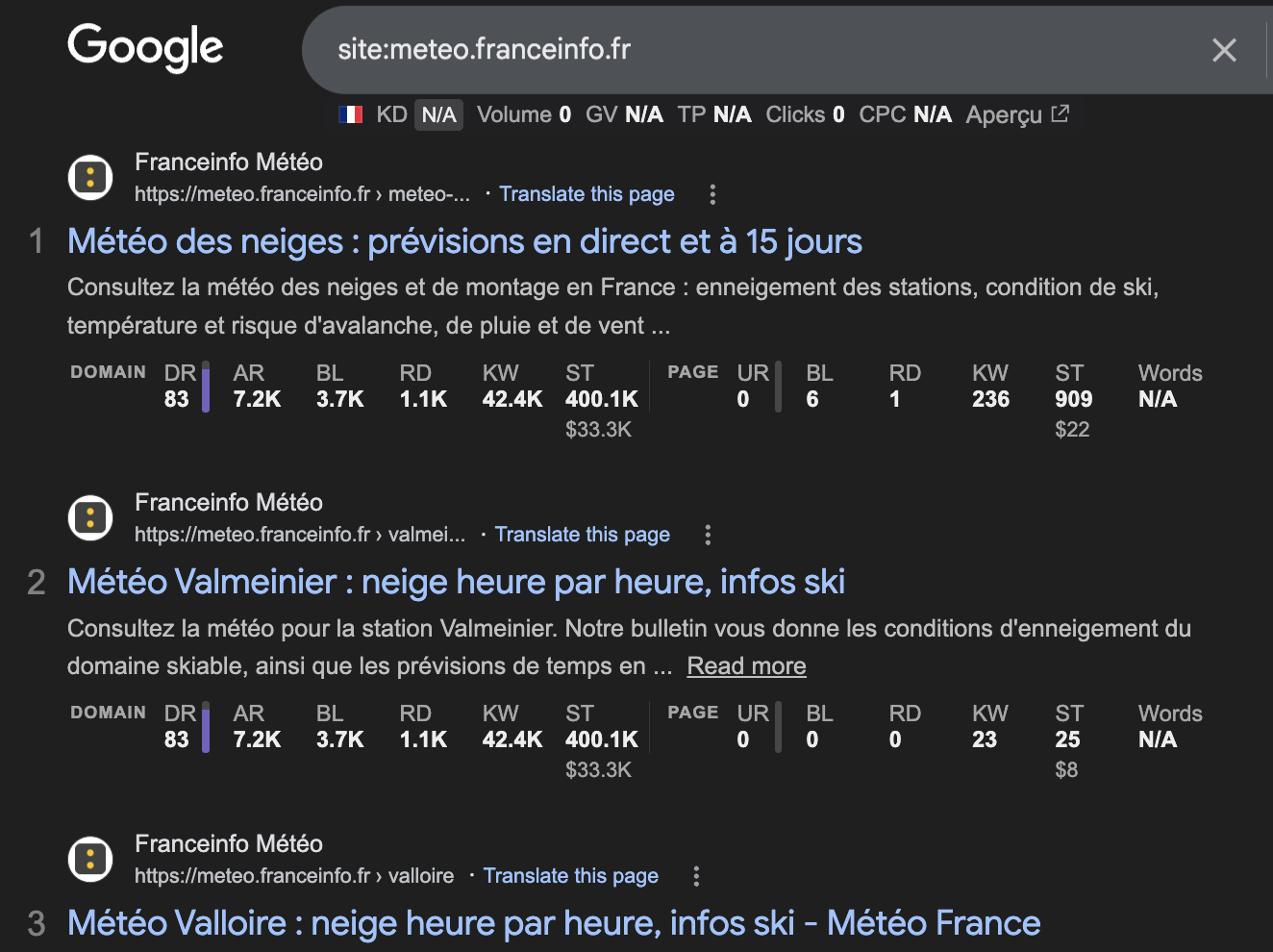Click the DOMAIN metrics section label
Viewport: 1273px width, 952px height.
point(108,371)
